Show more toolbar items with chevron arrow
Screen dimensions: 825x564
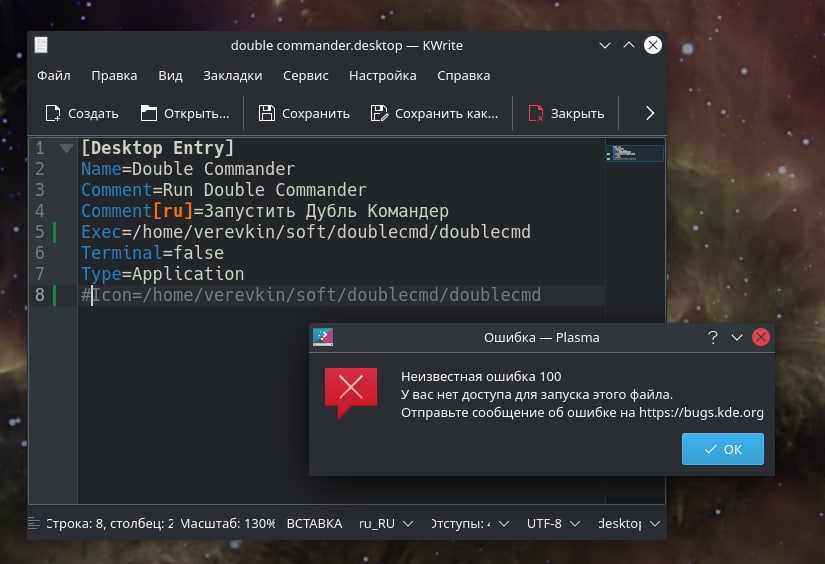(x=650, y=113)
